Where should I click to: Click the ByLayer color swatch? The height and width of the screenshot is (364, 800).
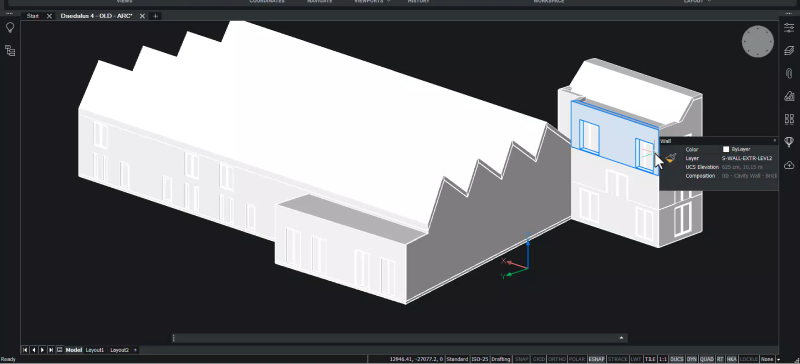point(726,149)
